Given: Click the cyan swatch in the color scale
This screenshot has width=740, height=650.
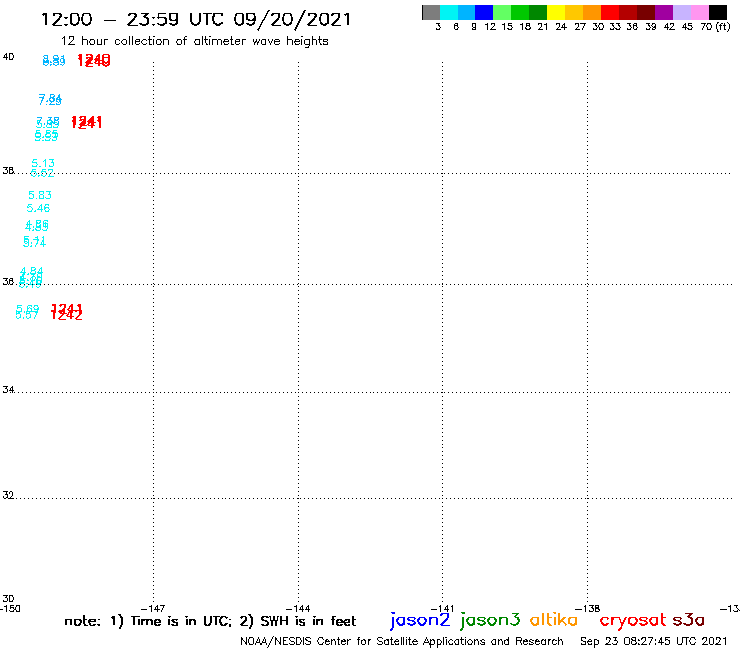Looking at the screenshot, I should (449, 12).
